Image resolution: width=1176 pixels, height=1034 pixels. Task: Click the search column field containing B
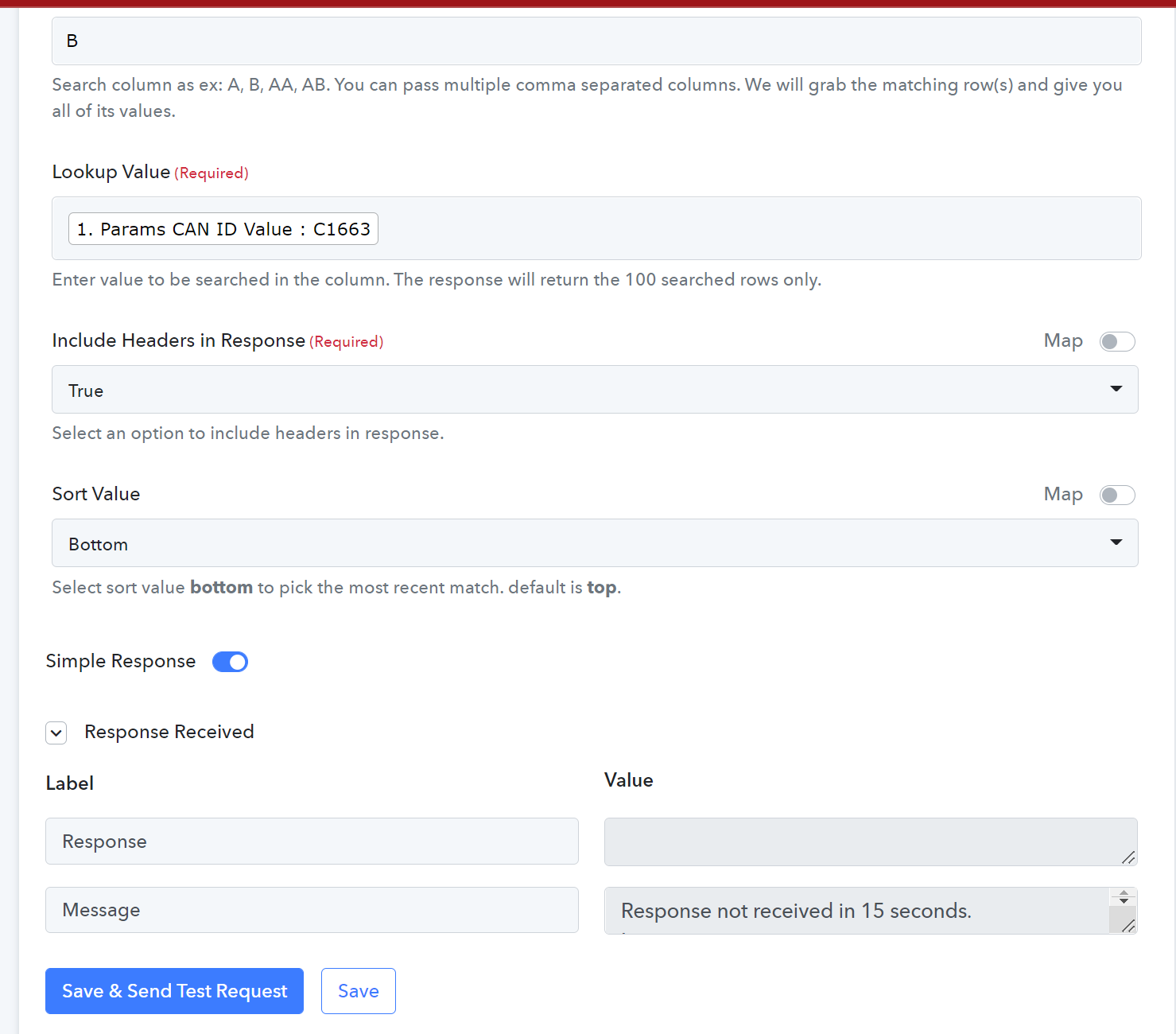[596, 41]
